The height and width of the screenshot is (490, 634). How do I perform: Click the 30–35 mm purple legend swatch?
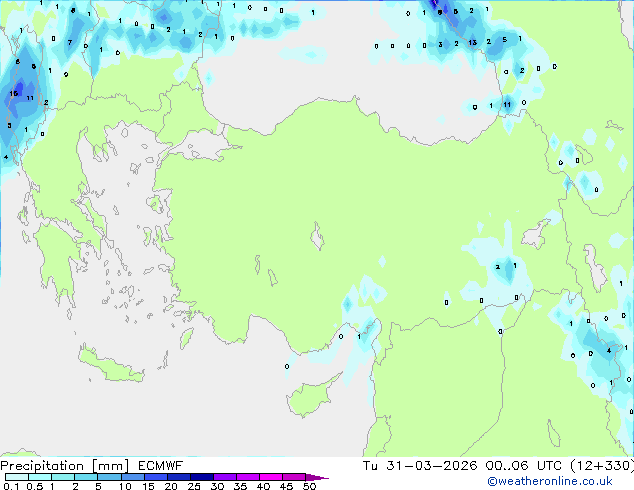[225, 477]
